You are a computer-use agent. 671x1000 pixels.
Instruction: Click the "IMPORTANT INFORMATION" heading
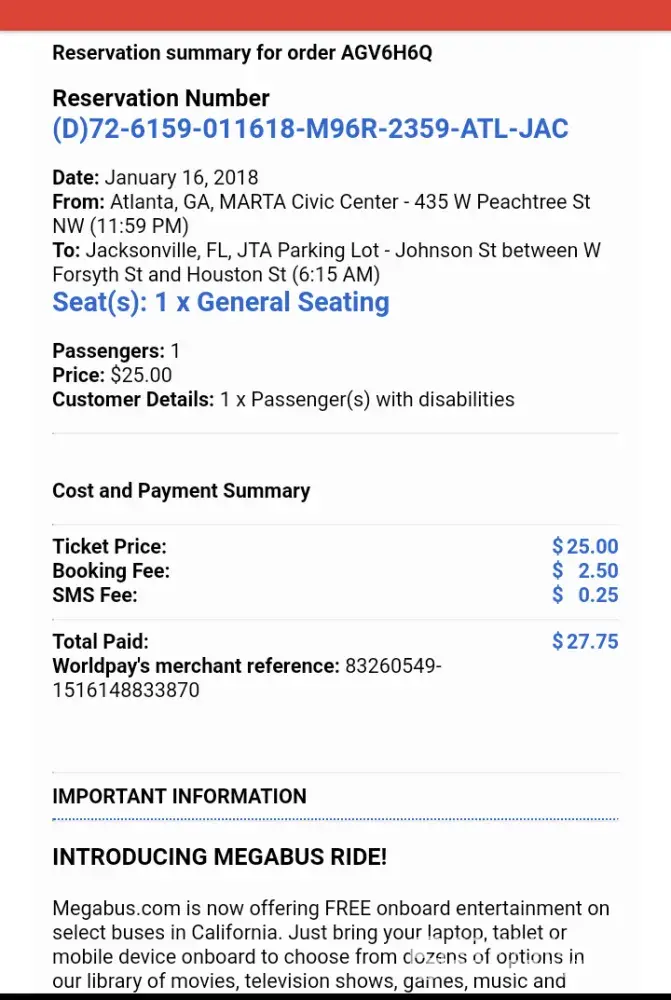(x=179, y=797)
